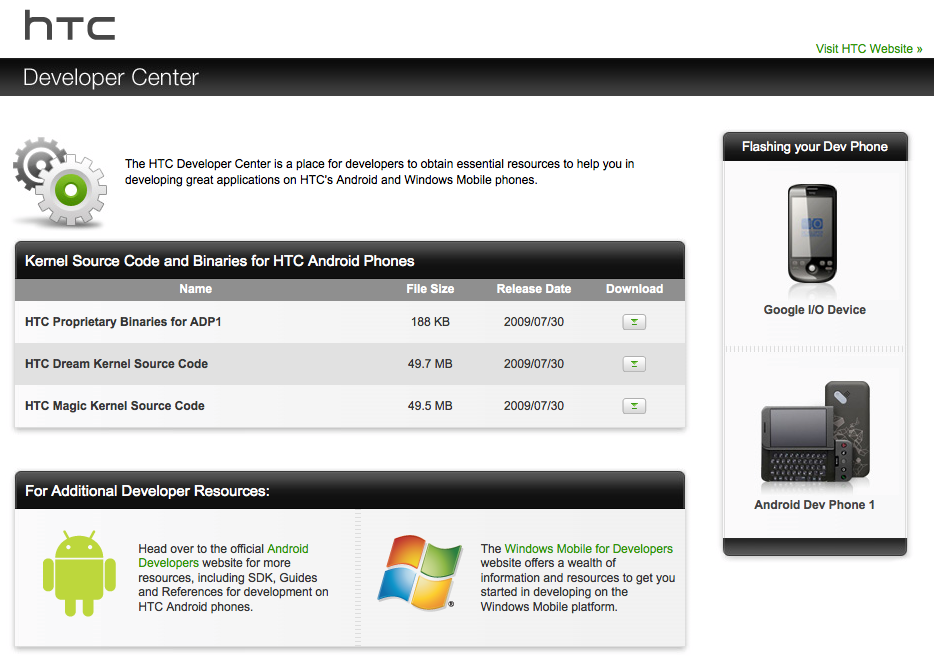Click the Windows flag logo
This screenshot has width=934, height=660.
point(420,573)
